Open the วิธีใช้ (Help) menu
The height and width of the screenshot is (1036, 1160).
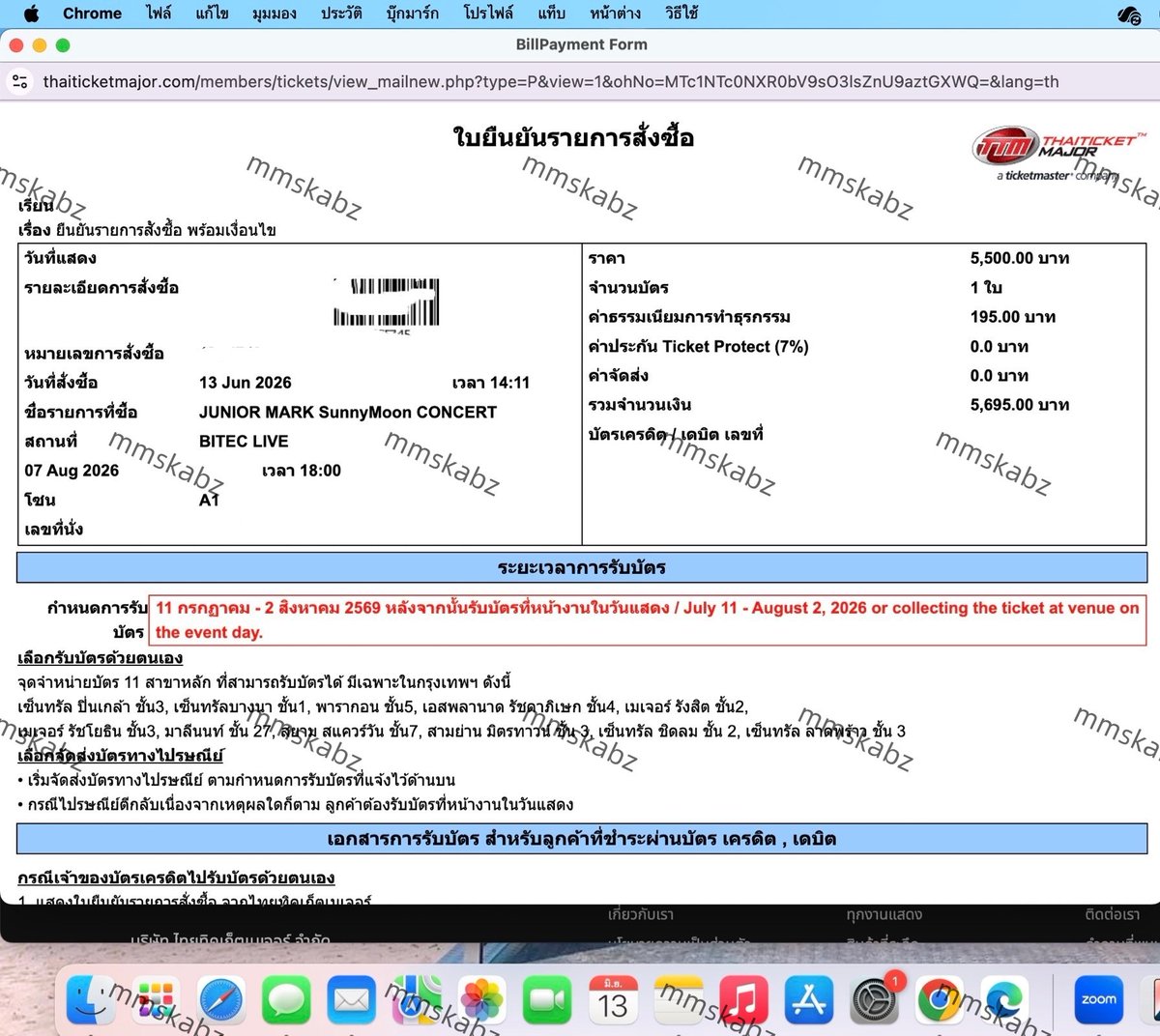[681, 14]
